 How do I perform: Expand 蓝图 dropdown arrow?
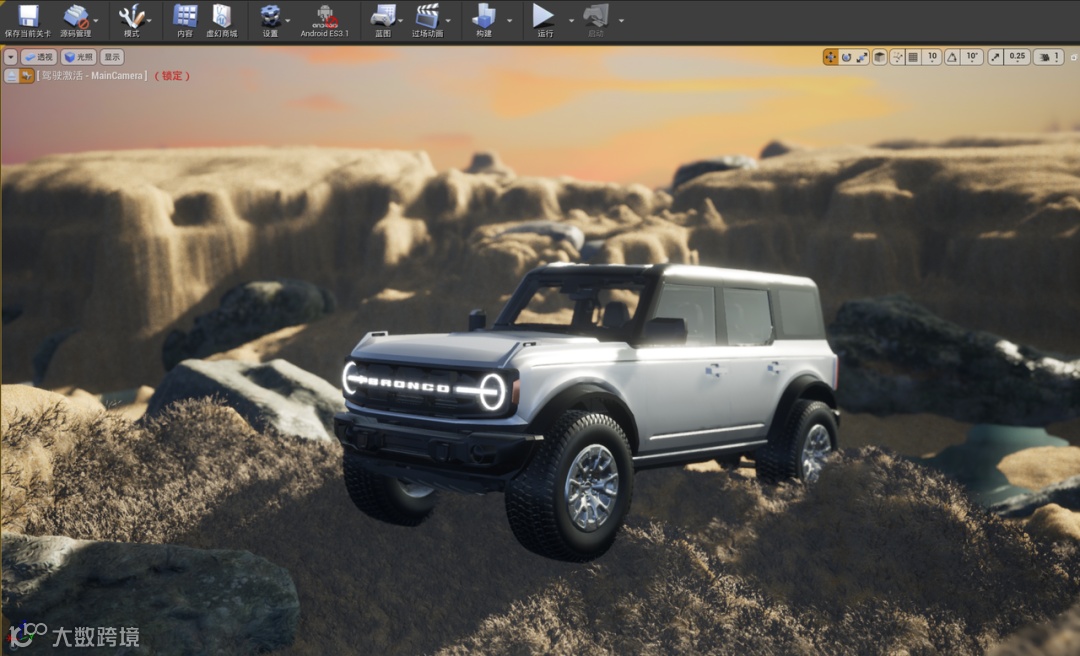pos(401,20)
